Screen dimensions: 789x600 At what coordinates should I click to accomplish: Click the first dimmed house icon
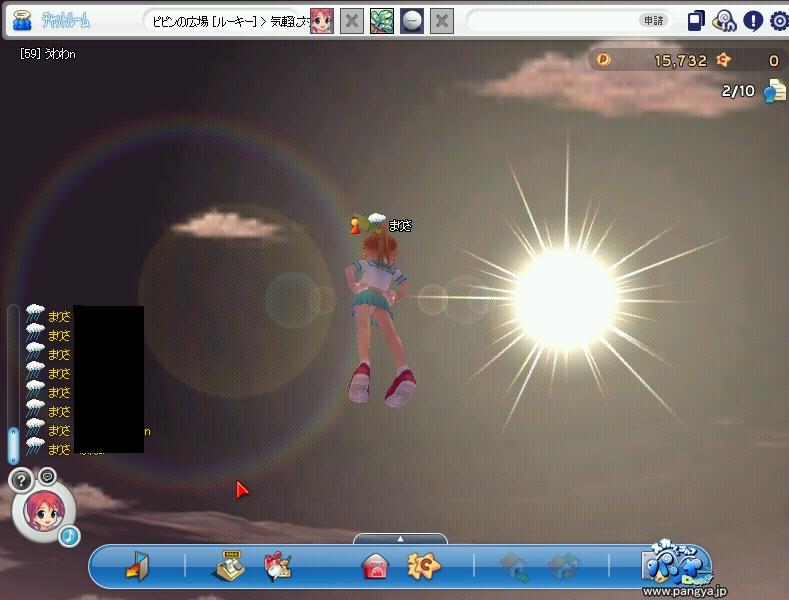pos(513,567)
